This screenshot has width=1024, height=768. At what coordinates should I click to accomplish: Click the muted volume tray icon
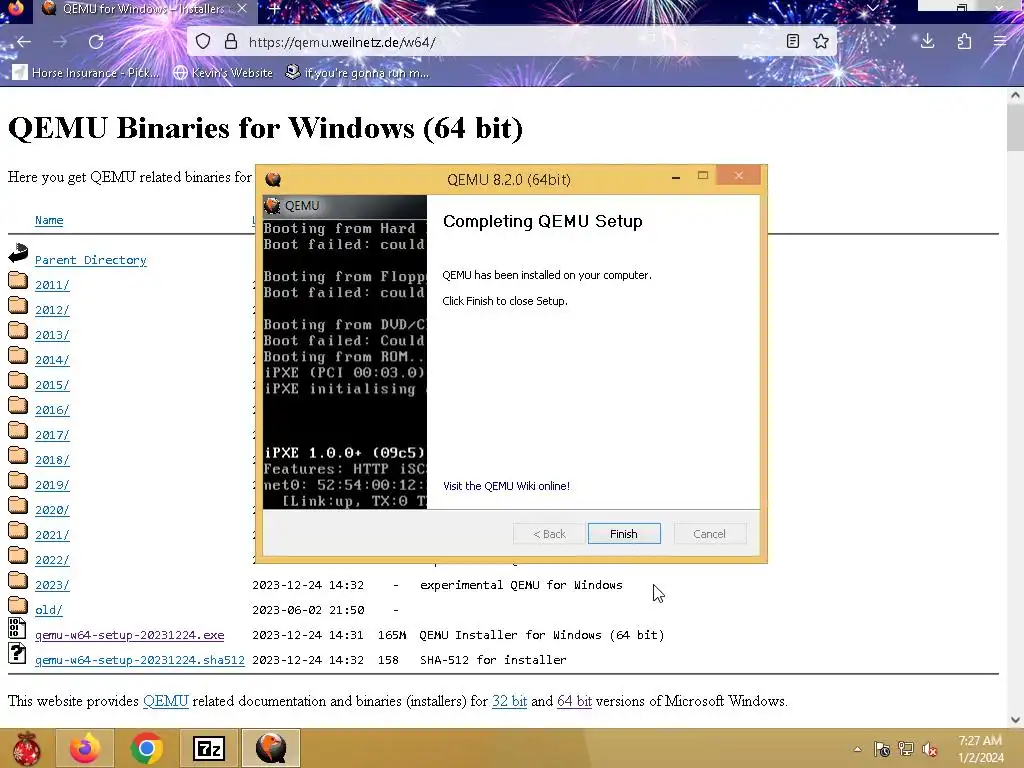929,749
